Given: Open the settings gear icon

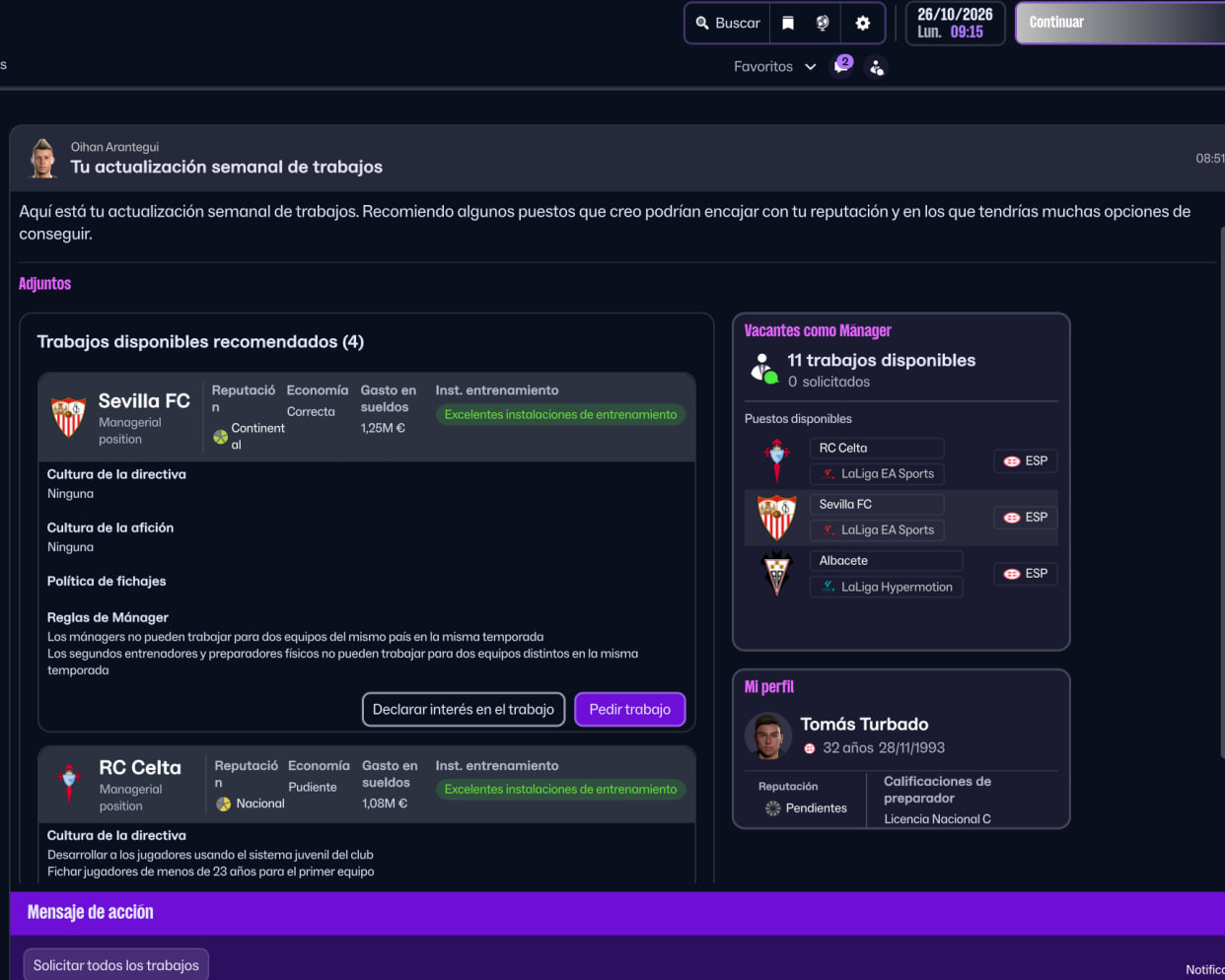Looking at the screenshot, I should [863, 23].
